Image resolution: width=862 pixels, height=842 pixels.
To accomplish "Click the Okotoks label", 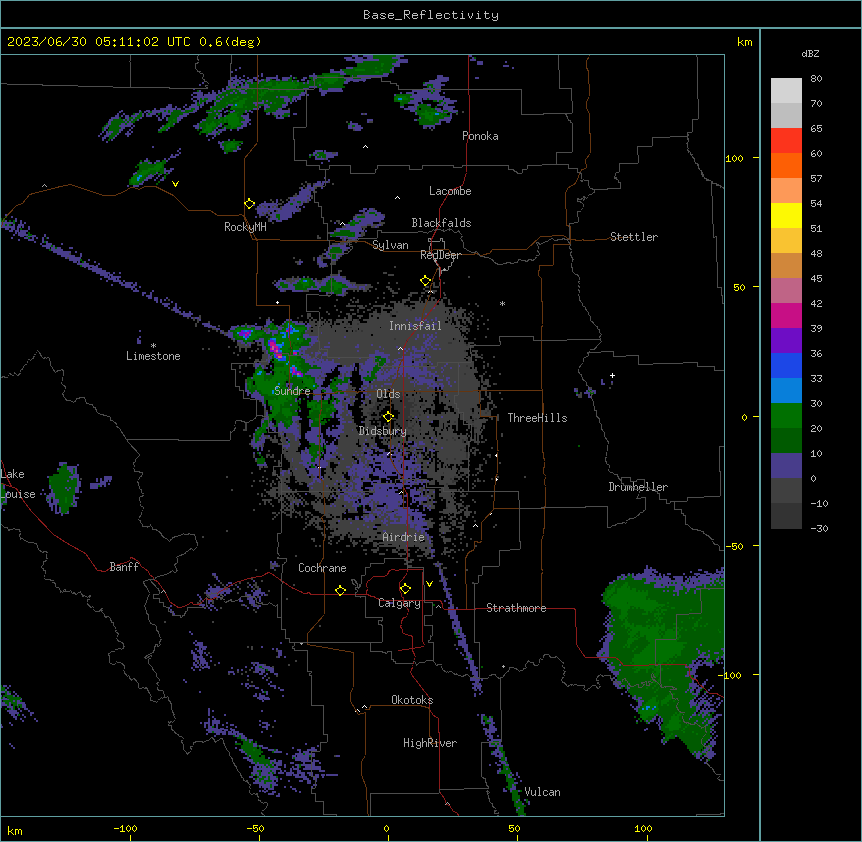I will coord(412,700).
